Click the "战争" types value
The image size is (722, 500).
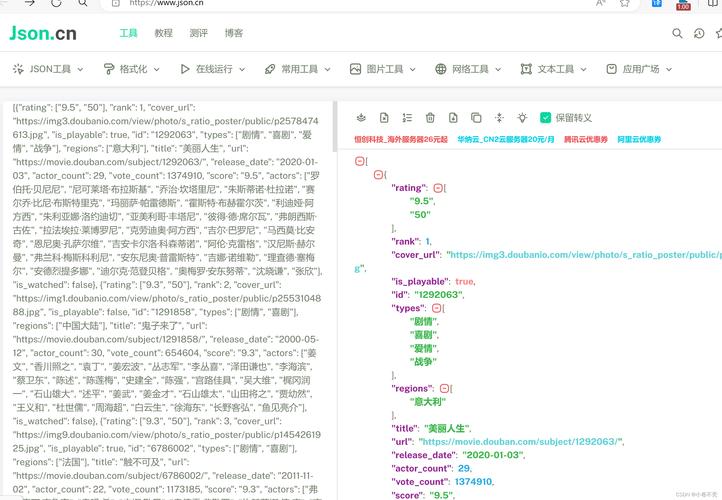point(423,362)
